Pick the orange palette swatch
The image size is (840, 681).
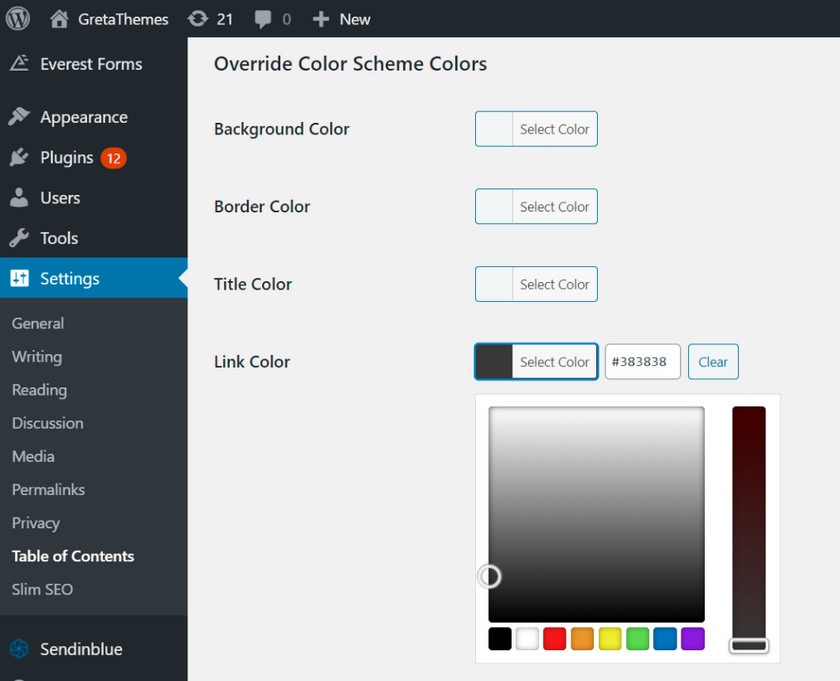tap(582, 639)
